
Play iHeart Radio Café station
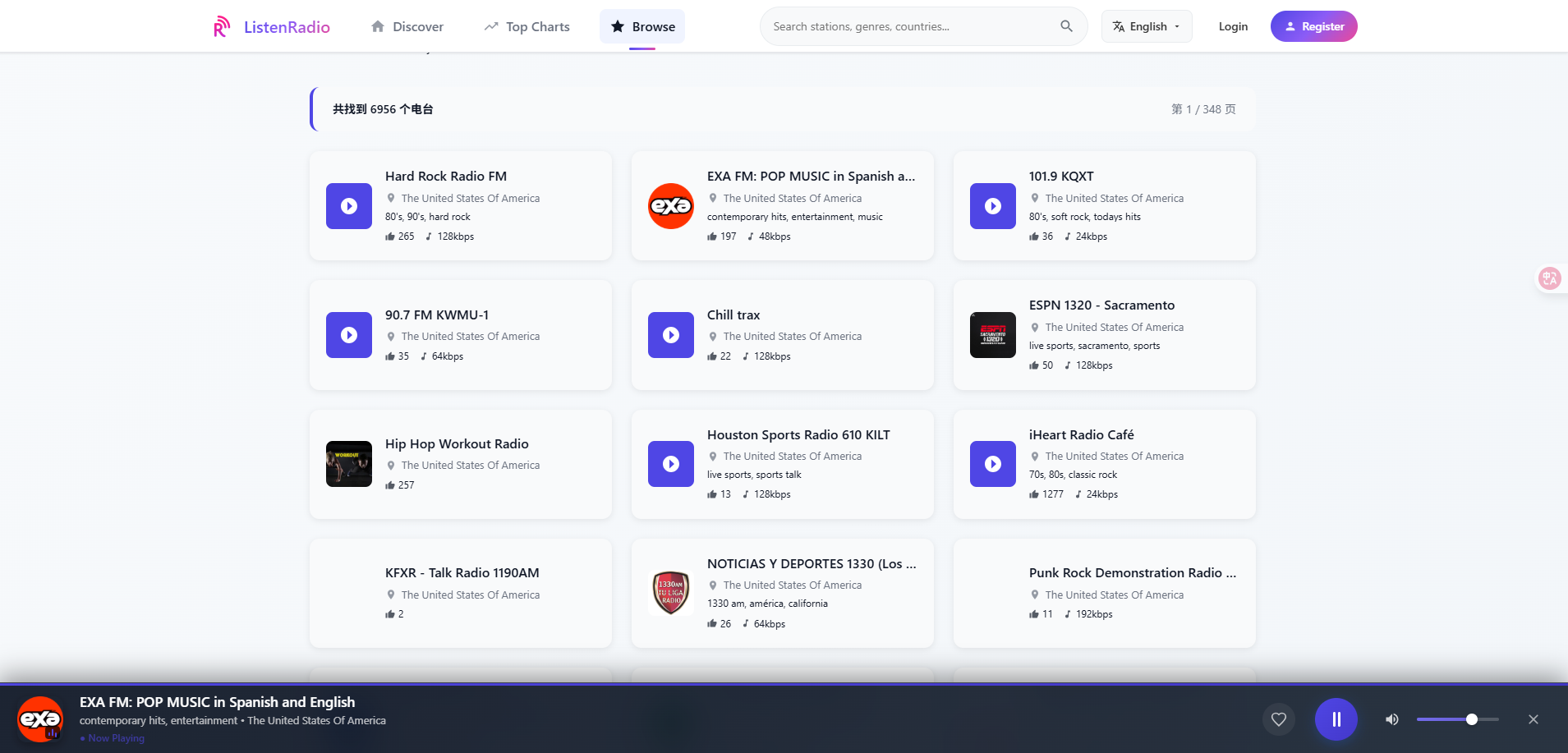[993, 464]
